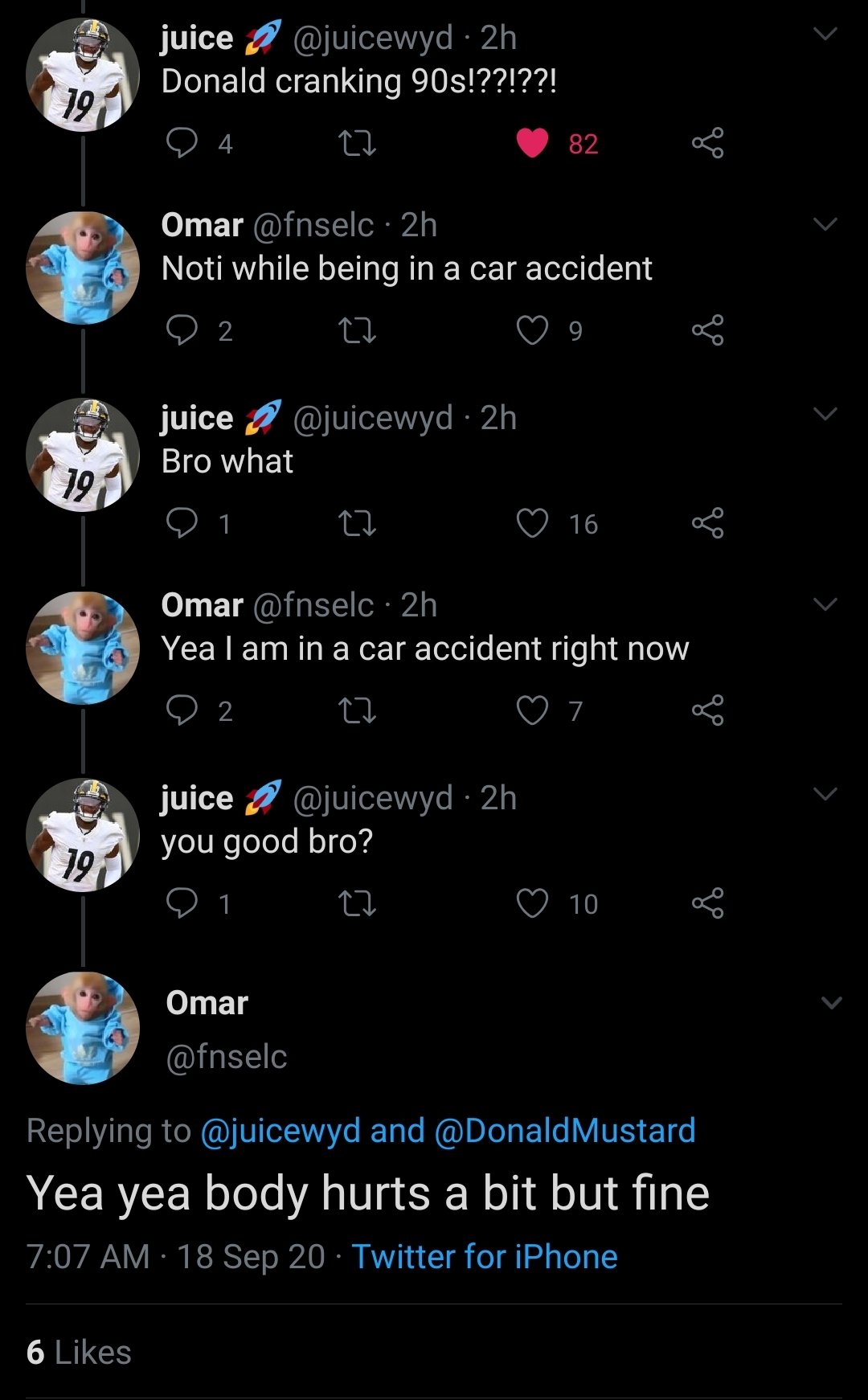This screenshot has width=868, height=1400.
Task: Share the "you good bro?" tweet
Action: tap(707, 903)
